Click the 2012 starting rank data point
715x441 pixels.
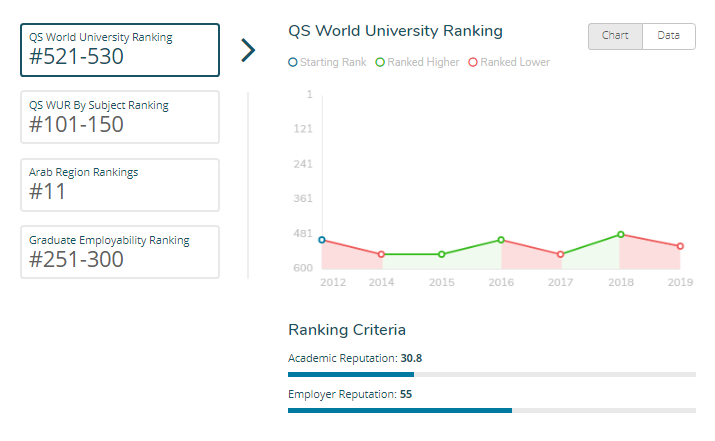tap(322, 240)
